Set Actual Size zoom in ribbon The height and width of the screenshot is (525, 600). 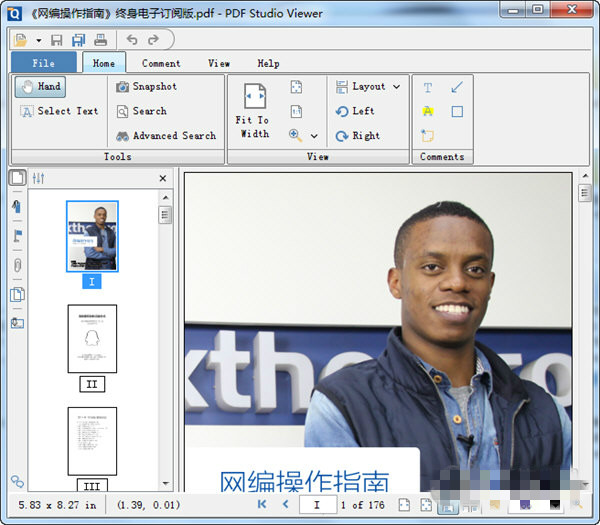click(296, 111)
